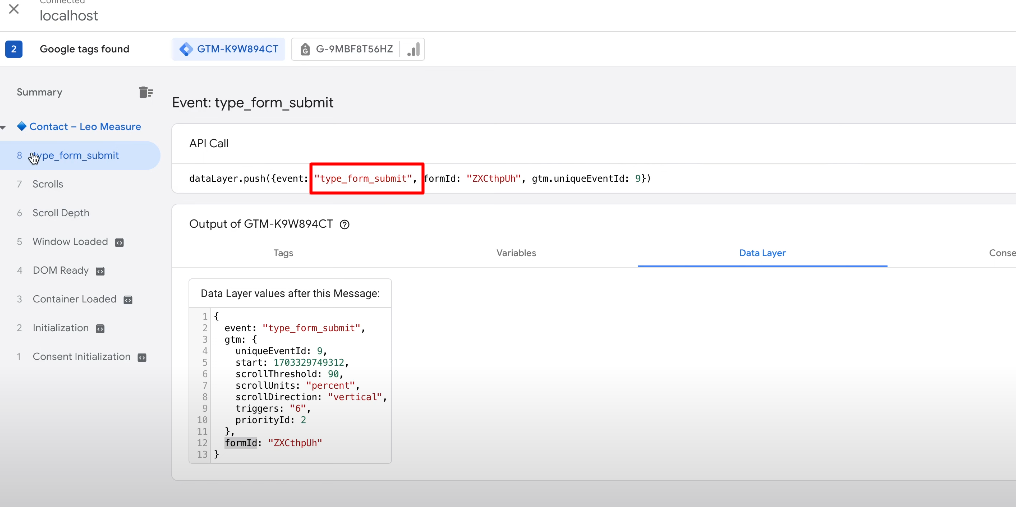Click the uniqueEventId: 9 line in data layer
Viewport: 1016px width, 507px height.
[280, 351]
